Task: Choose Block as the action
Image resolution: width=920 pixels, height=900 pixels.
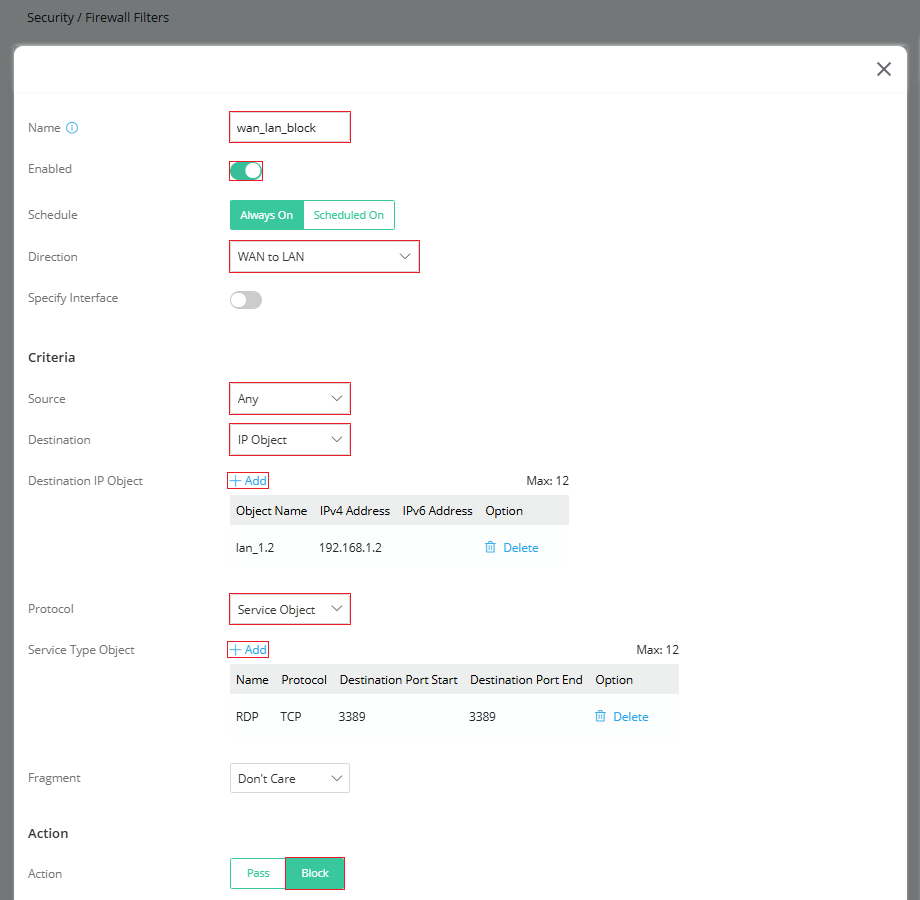Action: (314, 873)
